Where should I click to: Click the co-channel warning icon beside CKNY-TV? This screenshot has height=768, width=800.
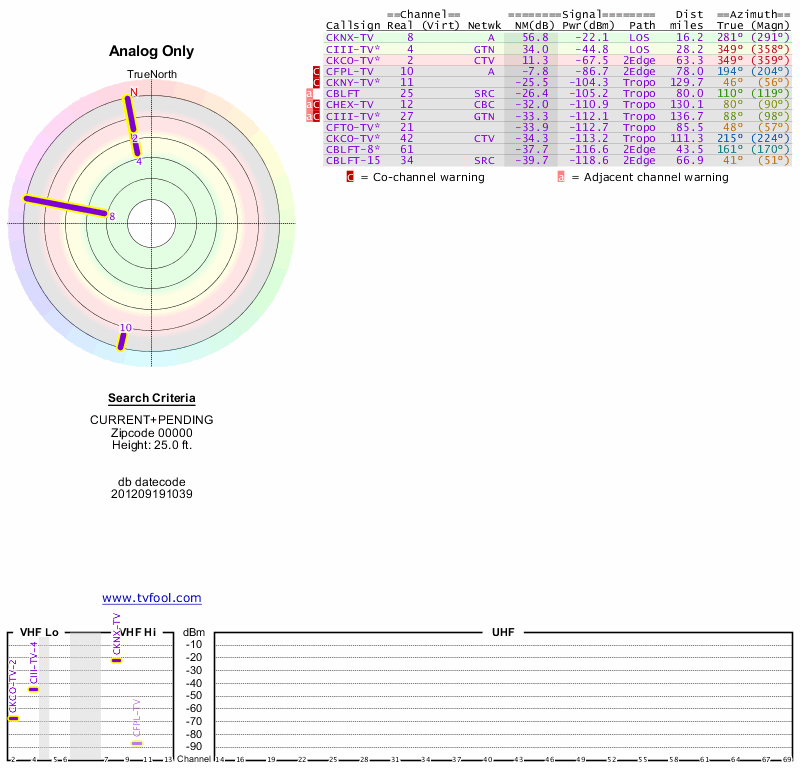pos(317,83)
